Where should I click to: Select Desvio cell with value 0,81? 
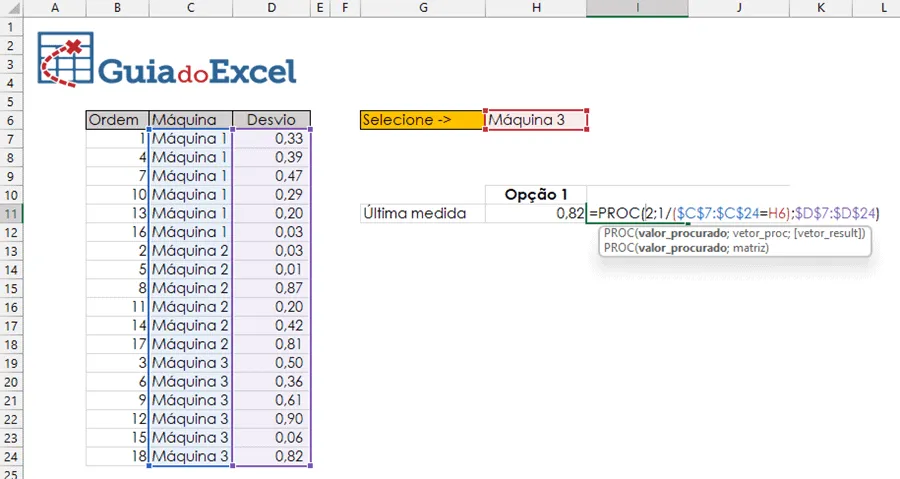coord(271,344)
